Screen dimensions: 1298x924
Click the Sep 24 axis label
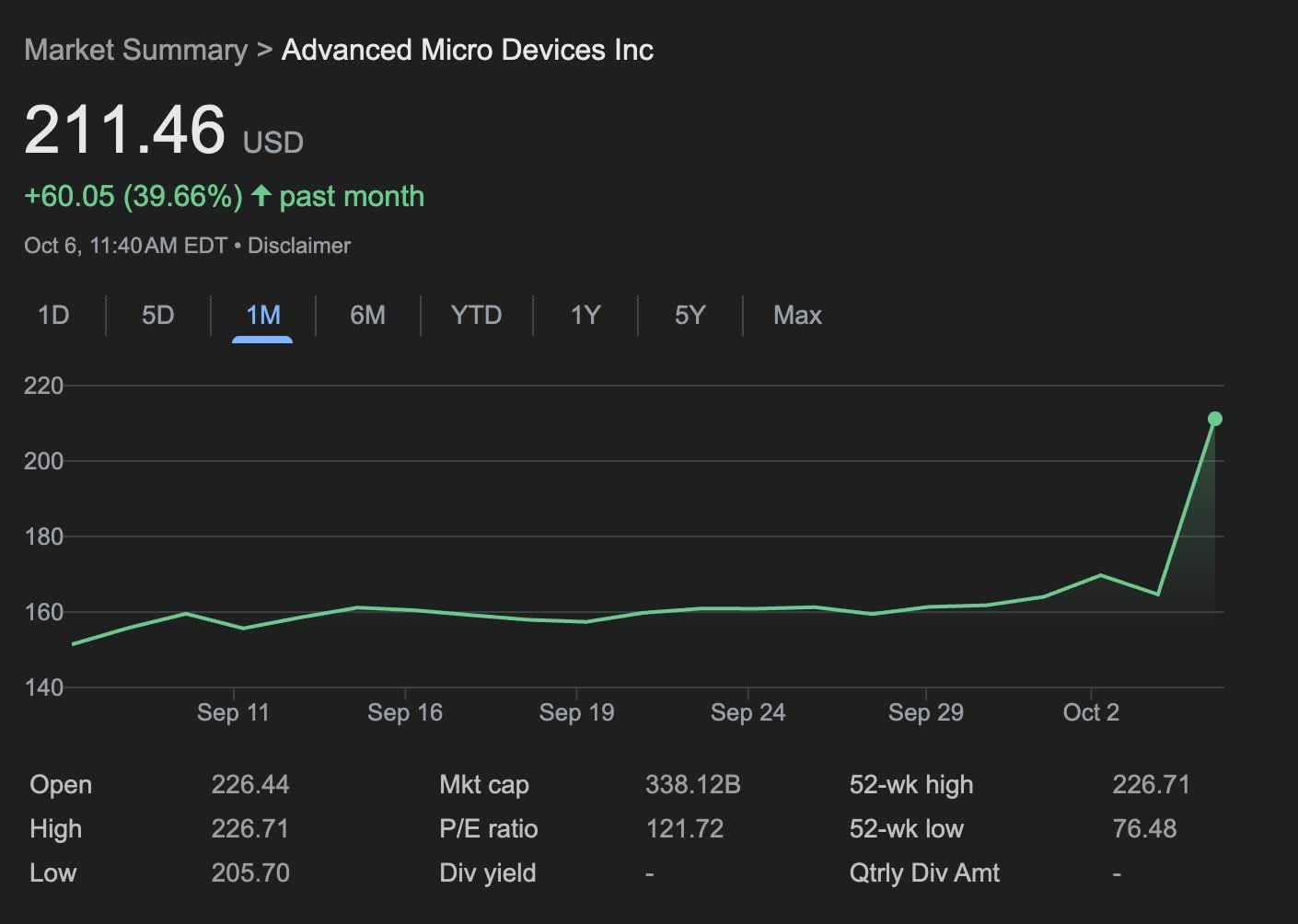click(748, 712)
